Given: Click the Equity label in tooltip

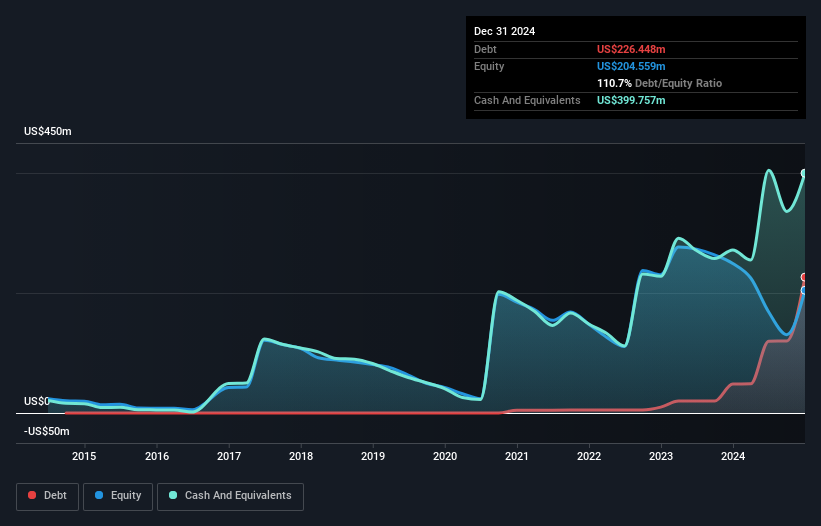Looking at the screenshot, I should tap(489, 66).
